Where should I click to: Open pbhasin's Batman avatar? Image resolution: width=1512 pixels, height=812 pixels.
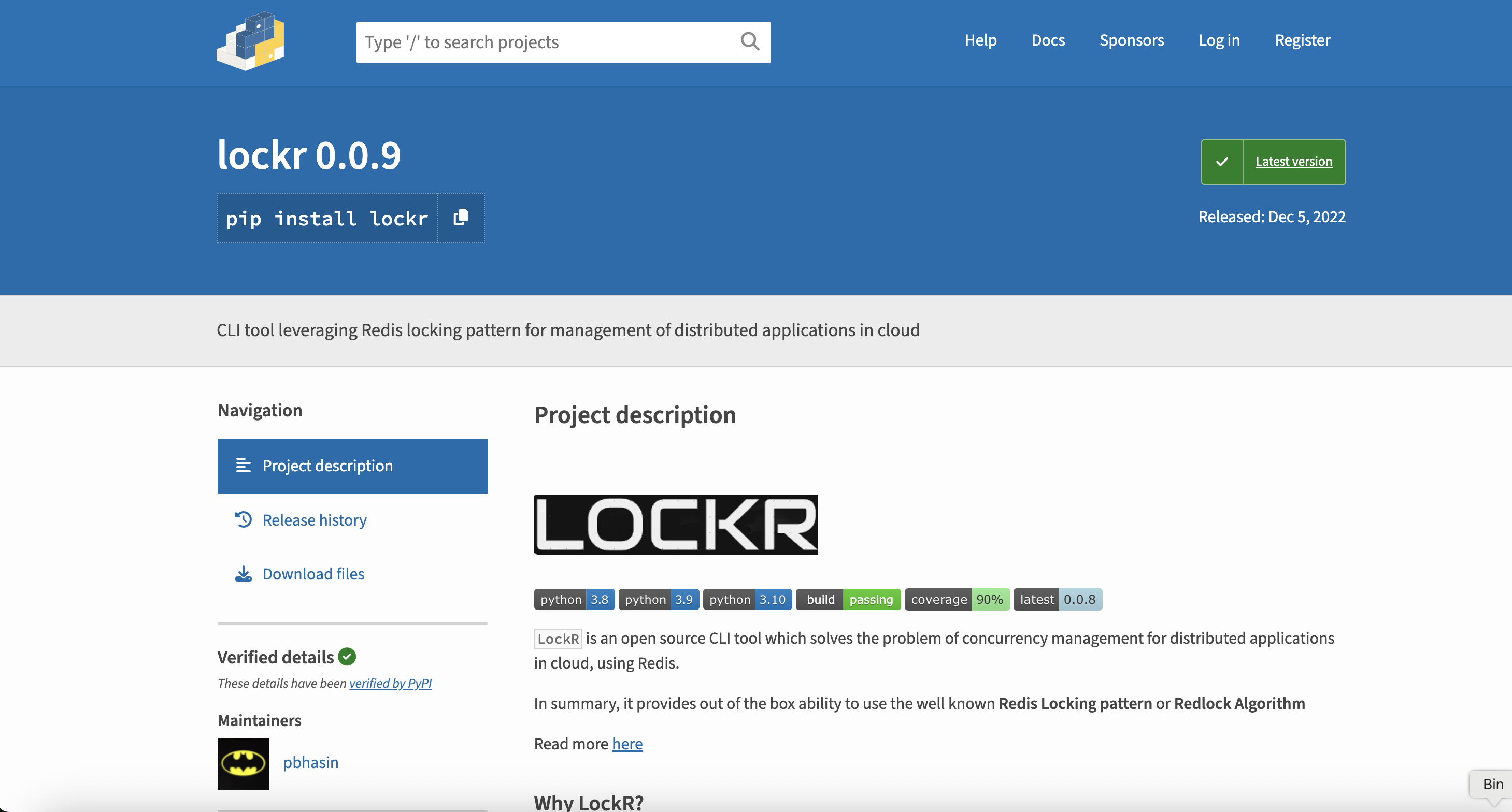(243, 763)
